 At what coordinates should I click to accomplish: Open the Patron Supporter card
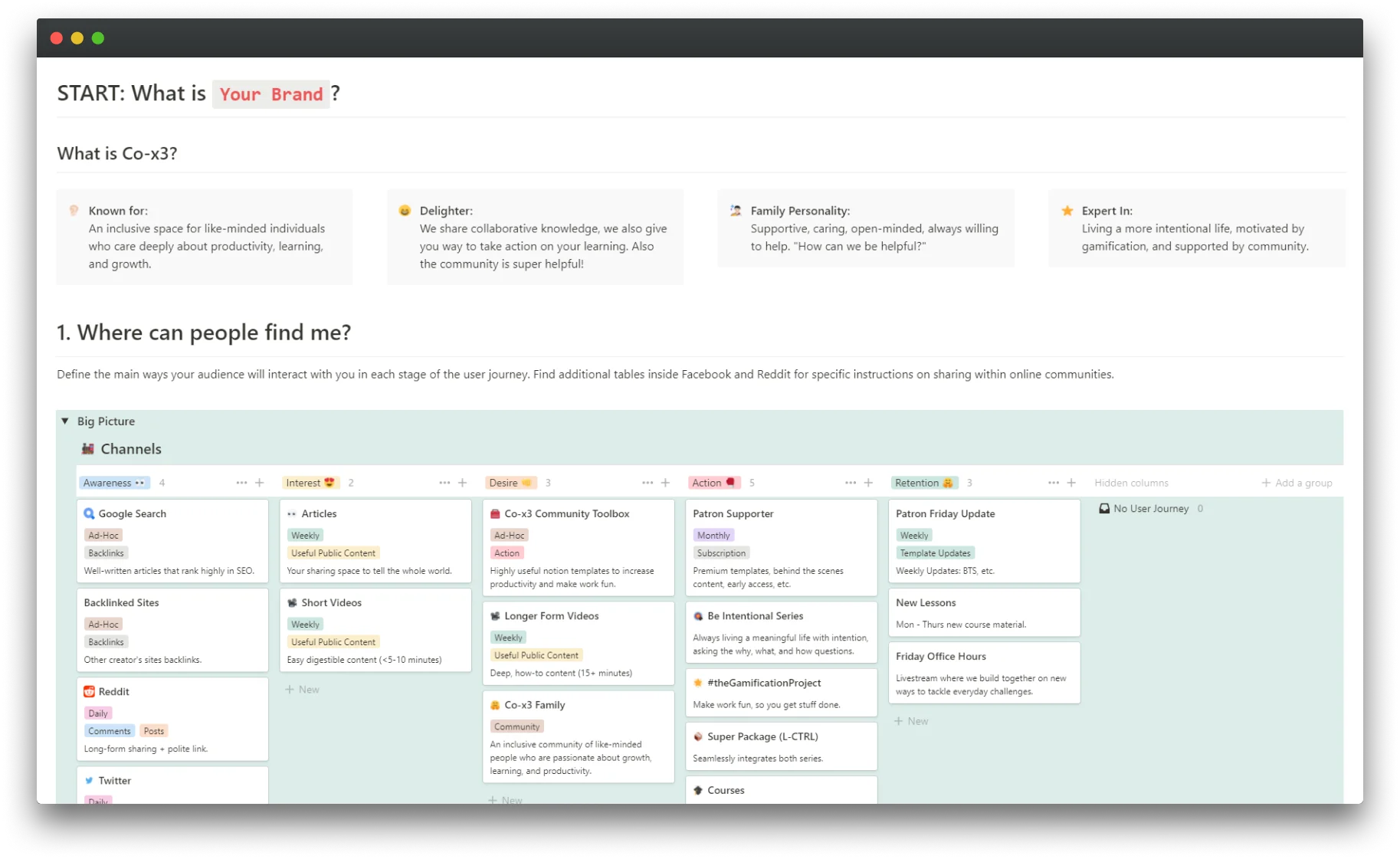coord(782,547)
